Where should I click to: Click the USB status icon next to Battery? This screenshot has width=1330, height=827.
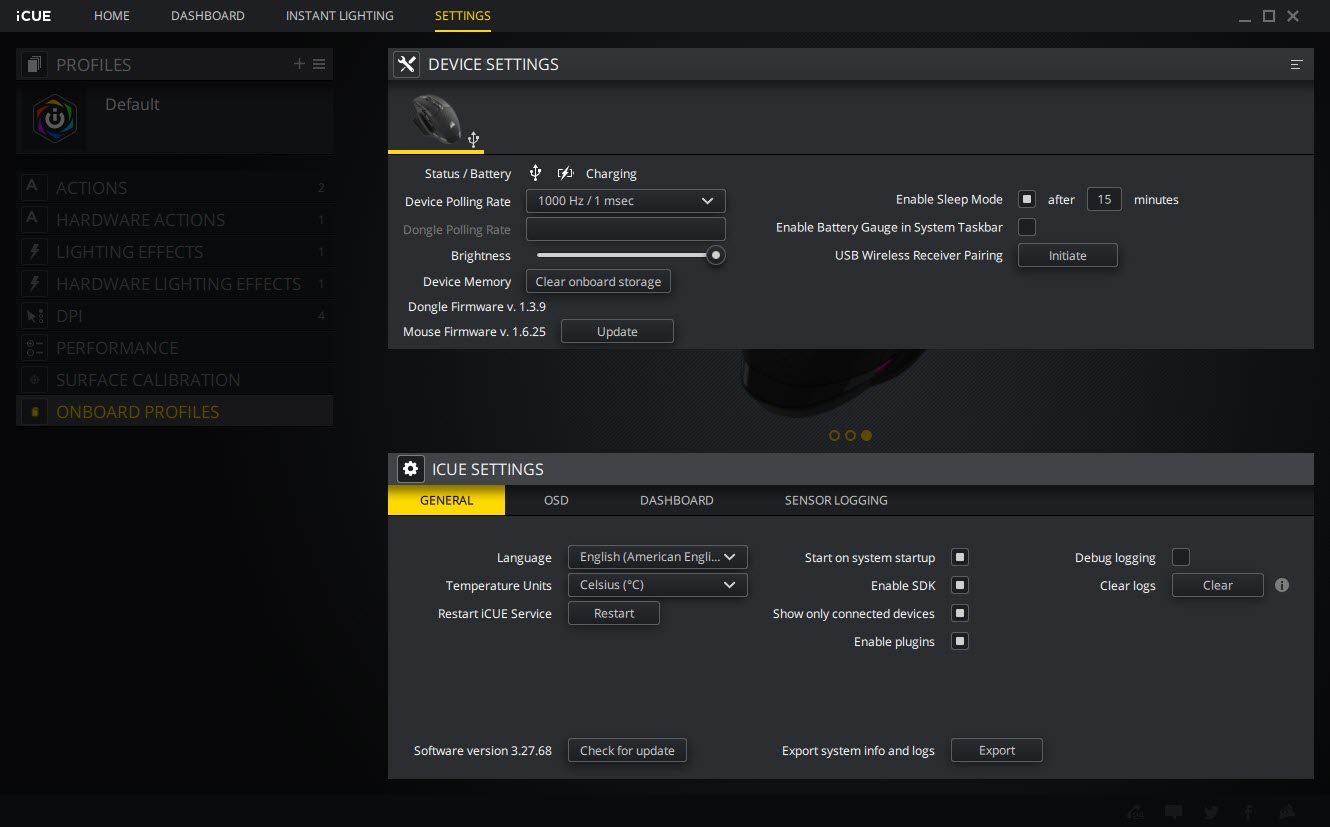(x=535, y=173)
